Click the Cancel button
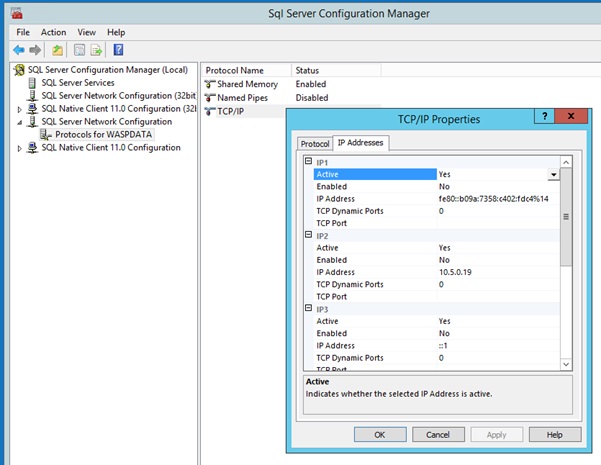The width and height of the screenshot is (601, 465). [x=437, y=434]
